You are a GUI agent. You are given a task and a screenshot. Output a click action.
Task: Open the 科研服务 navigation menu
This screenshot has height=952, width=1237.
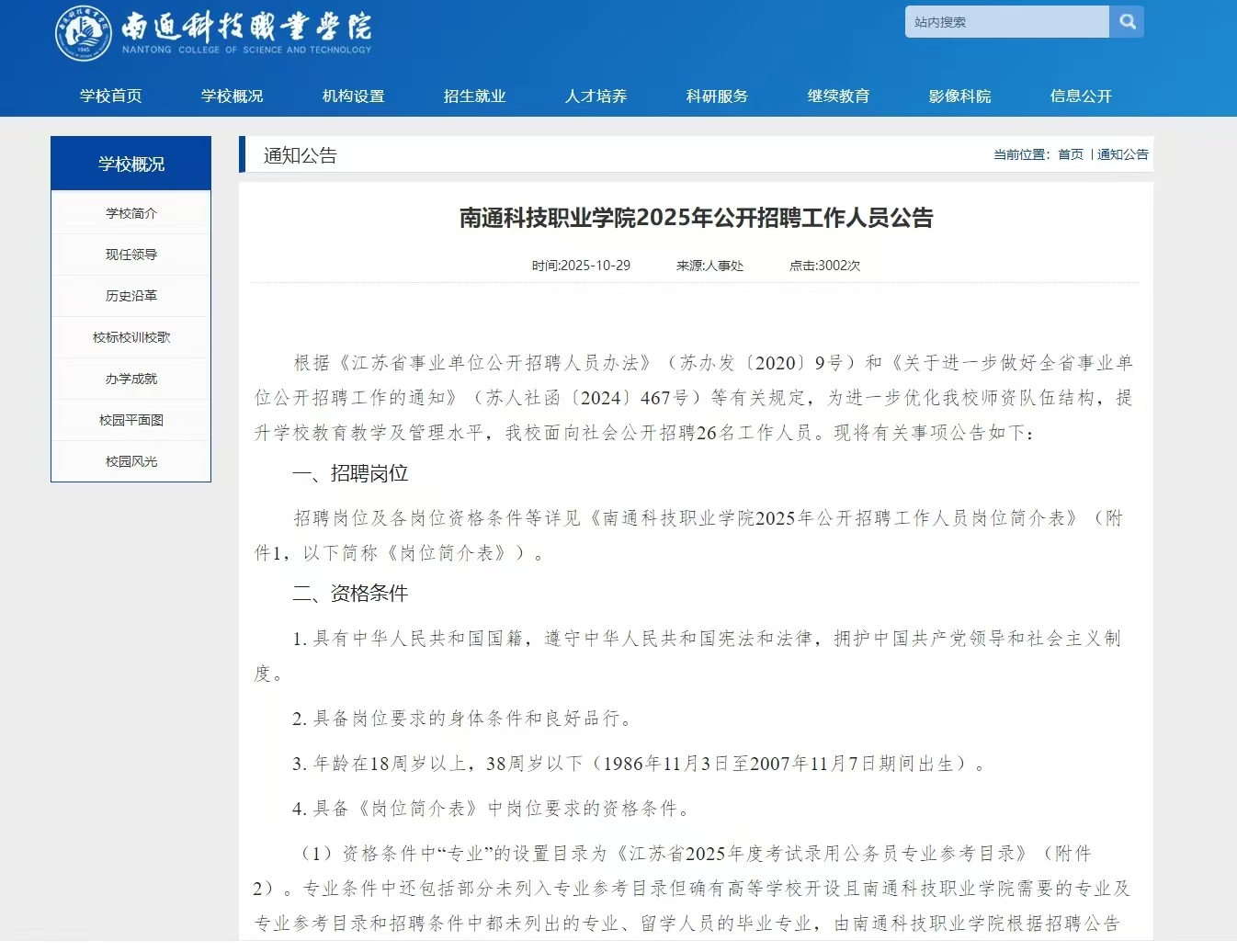click(717, 96)
